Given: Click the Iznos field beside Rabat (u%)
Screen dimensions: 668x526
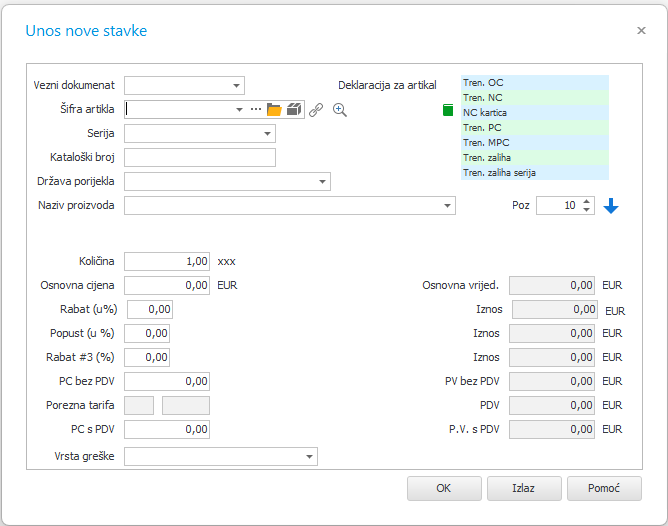Looking at the screenshot, I should [555, 309].
